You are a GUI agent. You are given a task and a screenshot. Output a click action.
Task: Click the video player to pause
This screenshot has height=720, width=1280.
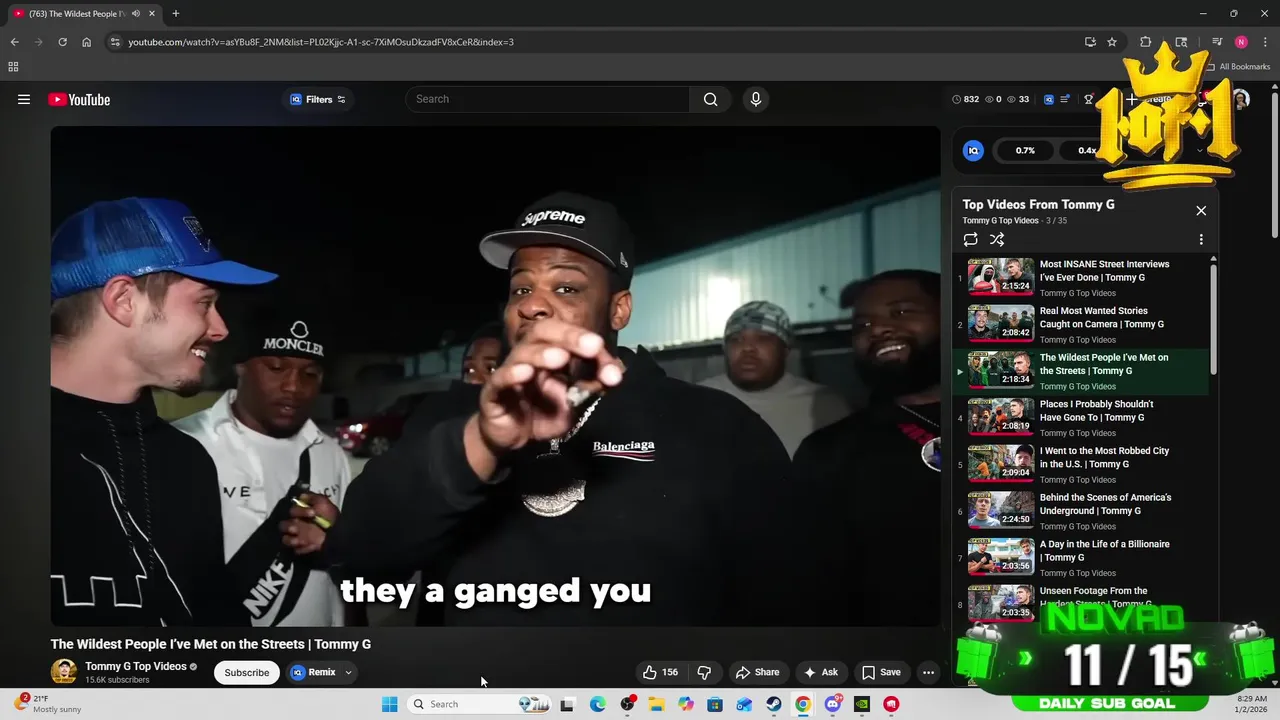496,376
